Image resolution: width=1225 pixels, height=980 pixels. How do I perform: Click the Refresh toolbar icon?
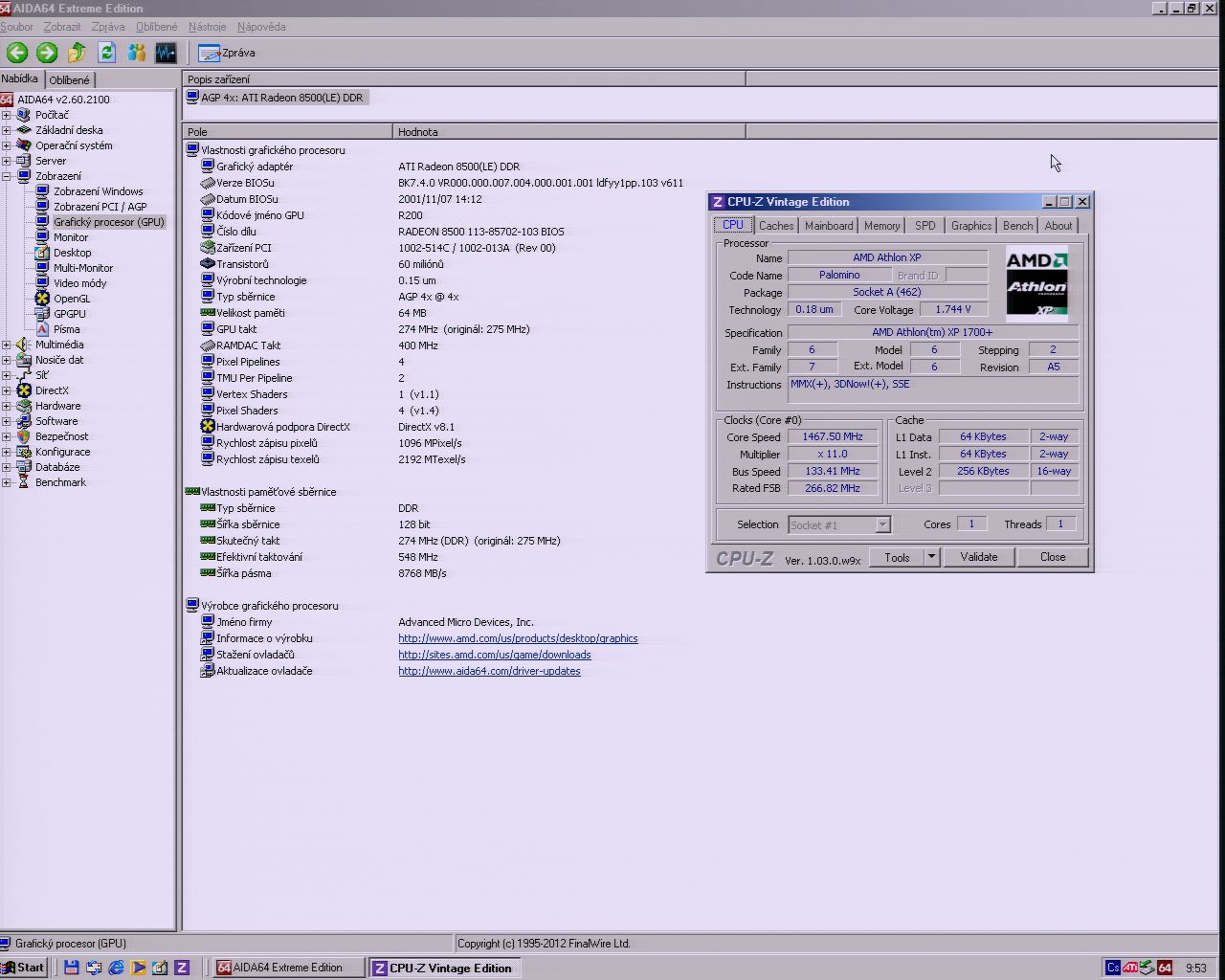click(106, 53)
